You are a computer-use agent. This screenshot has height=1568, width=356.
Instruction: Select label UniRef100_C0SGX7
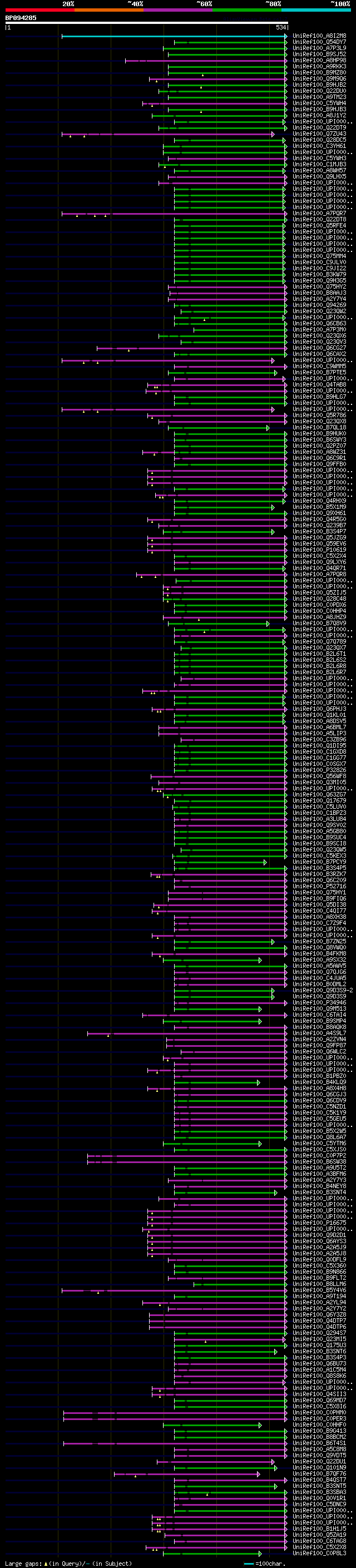tap(319, 764)
